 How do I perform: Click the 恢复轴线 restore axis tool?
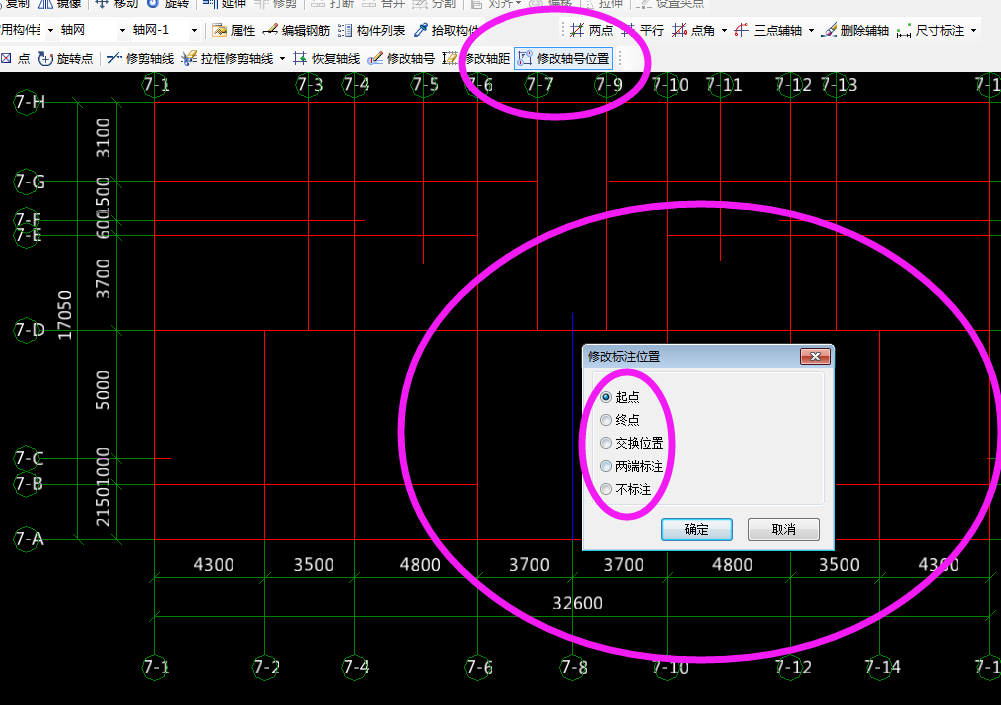(x=327, y=59)
